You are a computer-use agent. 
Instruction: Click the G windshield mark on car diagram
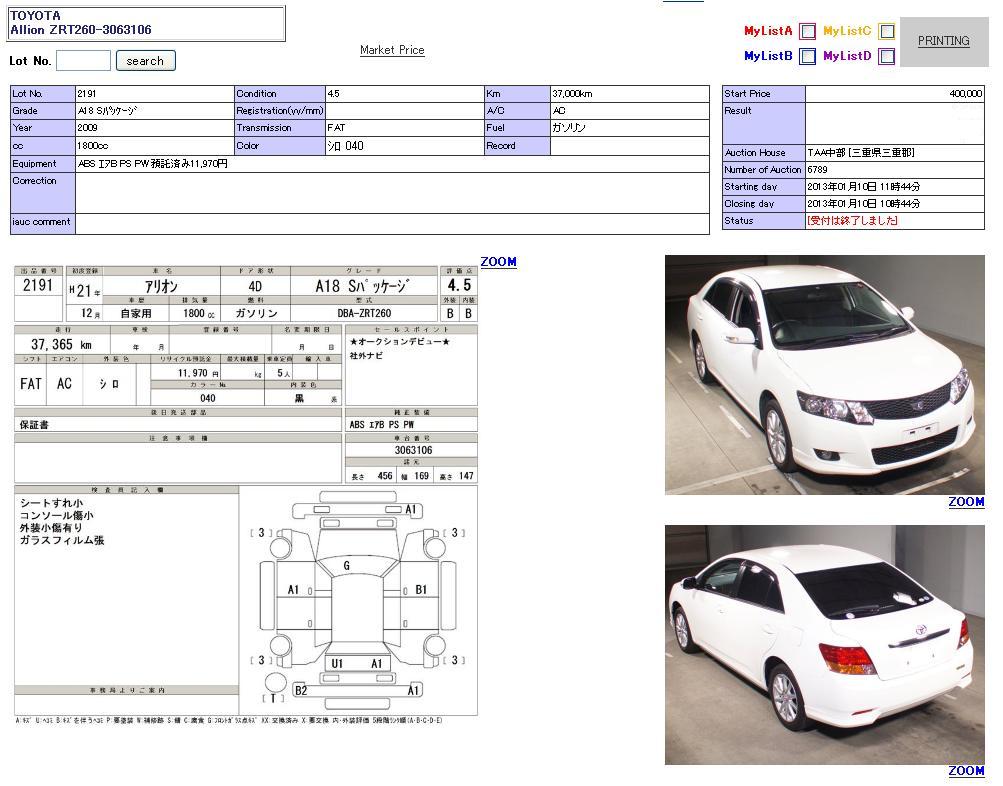pos(346,566)
